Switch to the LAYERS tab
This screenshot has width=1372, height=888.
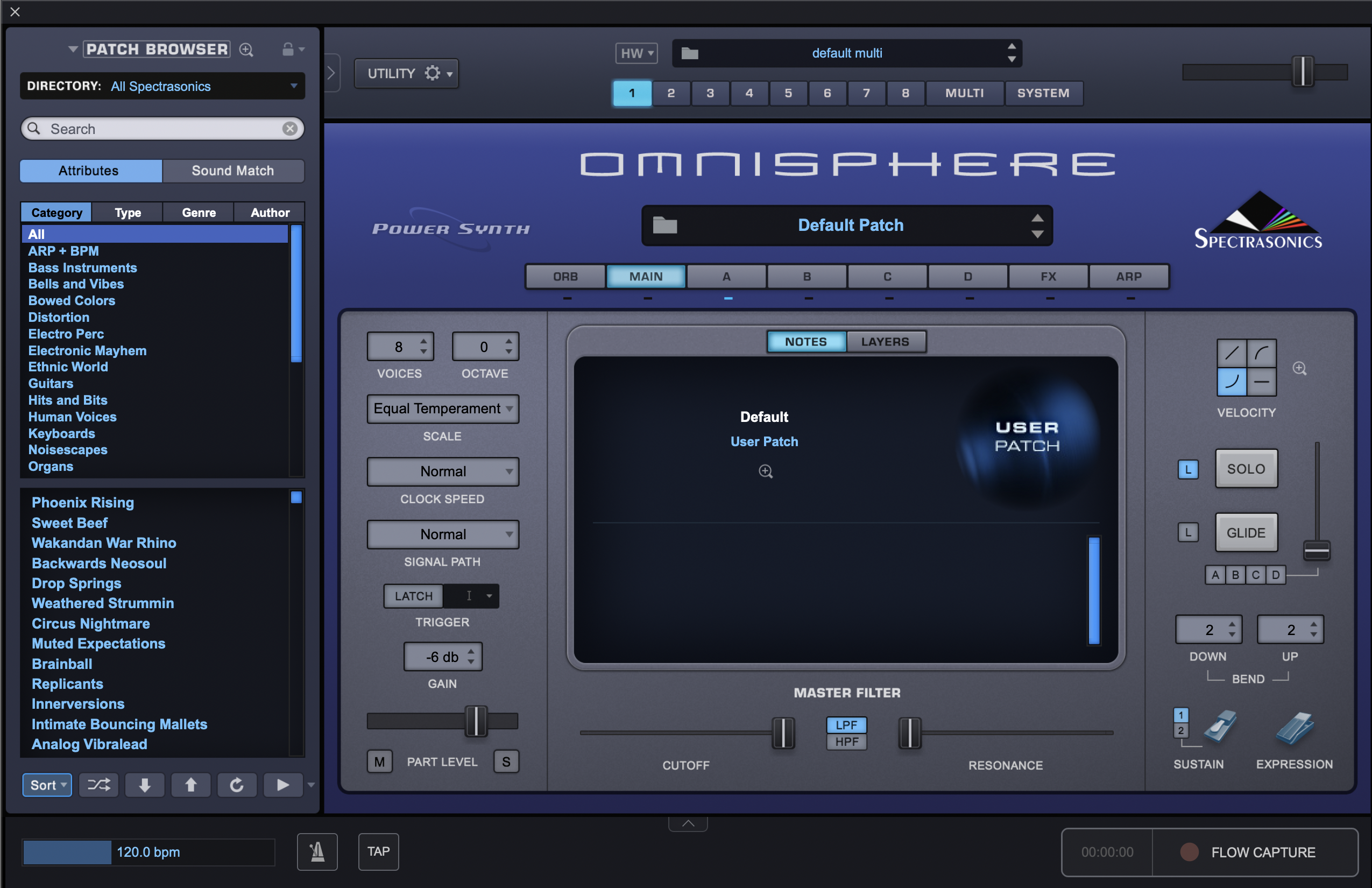point(886,341)
